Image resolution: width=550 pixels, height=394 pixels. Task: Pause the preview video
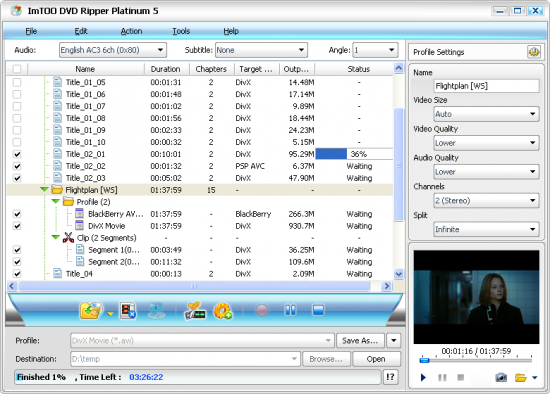coord(442,378)
